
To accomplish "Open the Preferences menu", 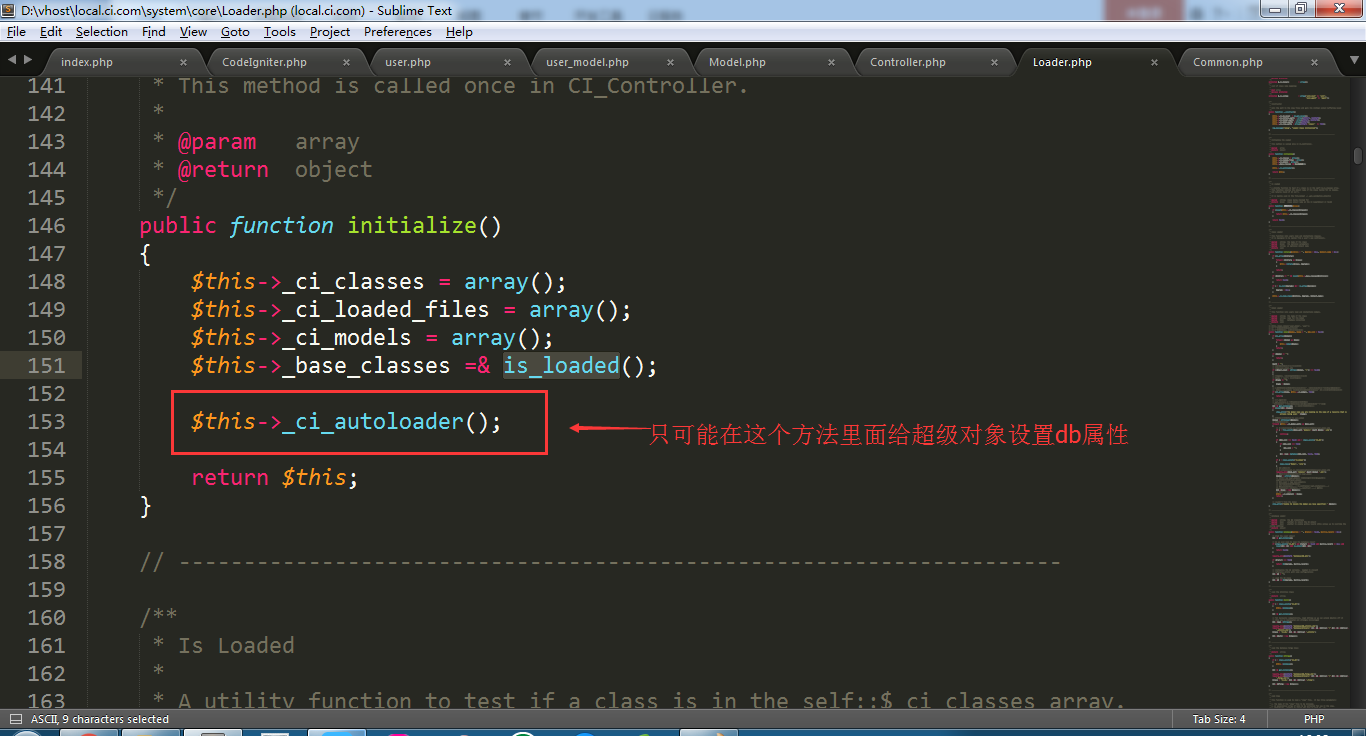I will click(x=397, y=32).
